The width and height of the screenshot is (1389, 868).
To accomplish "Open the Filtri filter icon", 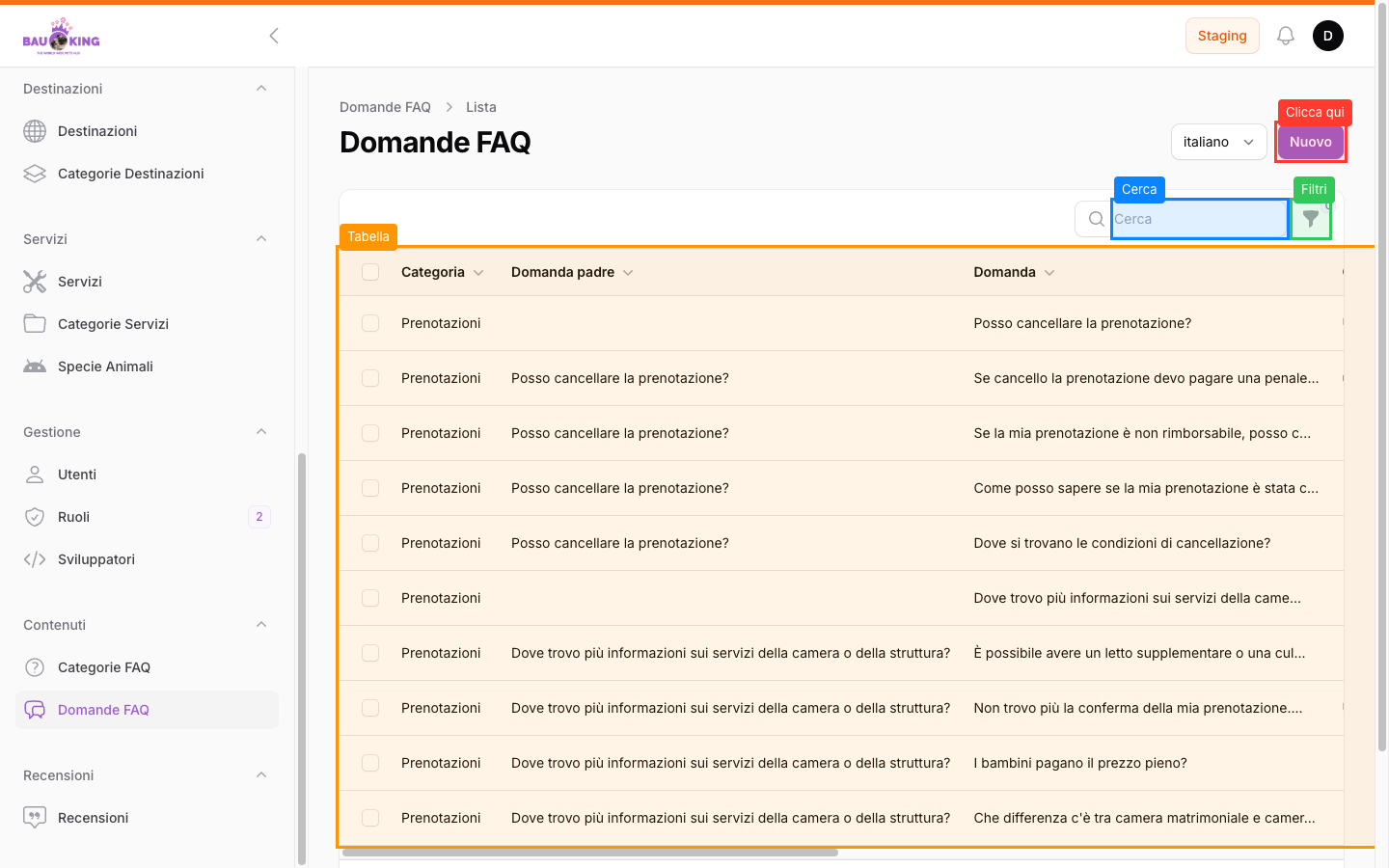I will click(x=1311, y=219).
